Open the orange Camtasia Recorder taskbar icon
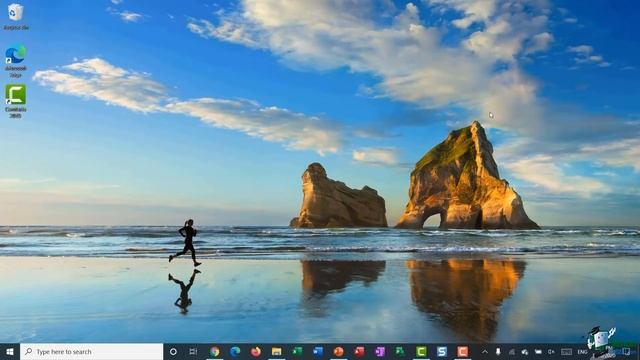This screenshot has width=640, height=360. click(462, 351)
